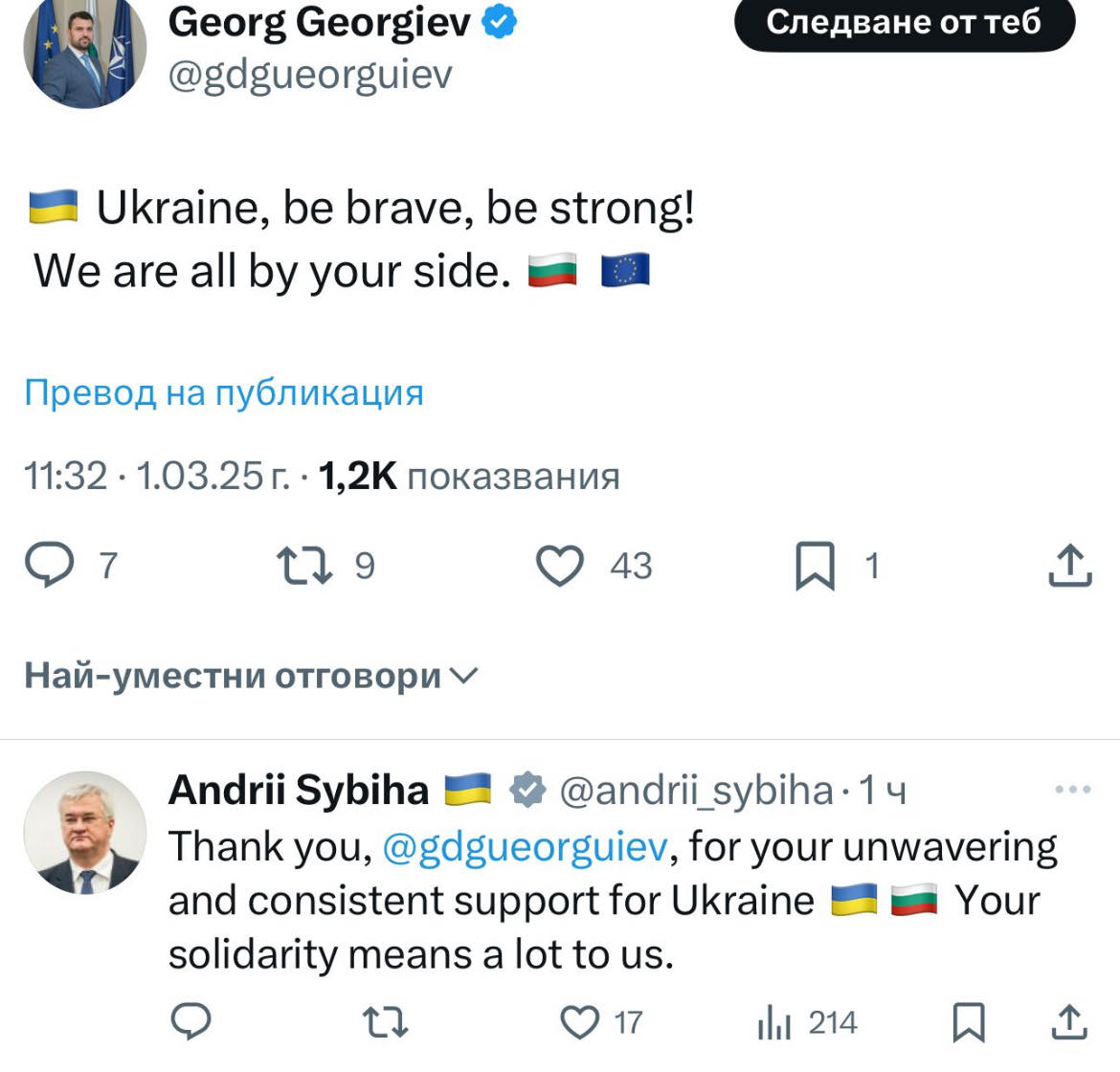Viewport: 1120px width, 1072px height.
Task: Open the 1,2K показвания view count
Action: (468, 476)
